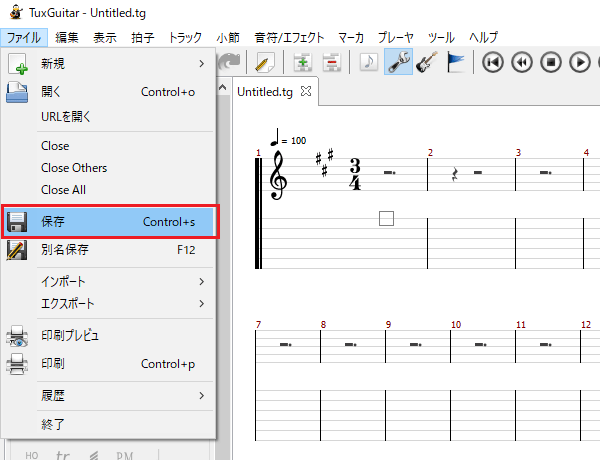Click the quarter rest in measure 2
The height and width of the screenshot is (460, 600).
(455, 175)
